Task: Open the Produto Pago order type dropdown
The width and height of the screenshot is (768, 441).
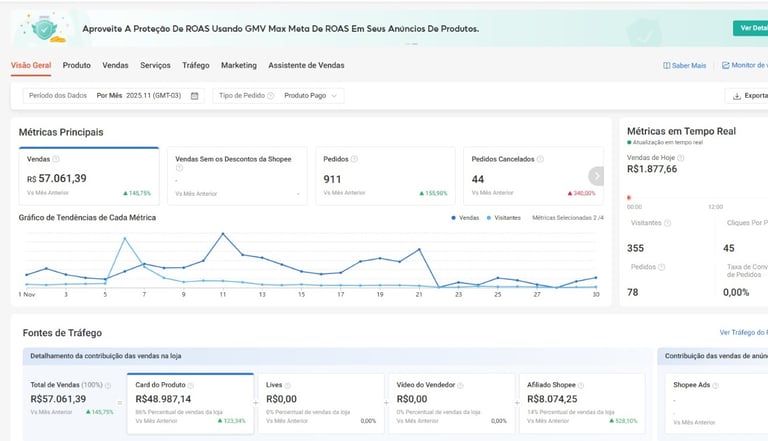Action: [x=312, y=96]
